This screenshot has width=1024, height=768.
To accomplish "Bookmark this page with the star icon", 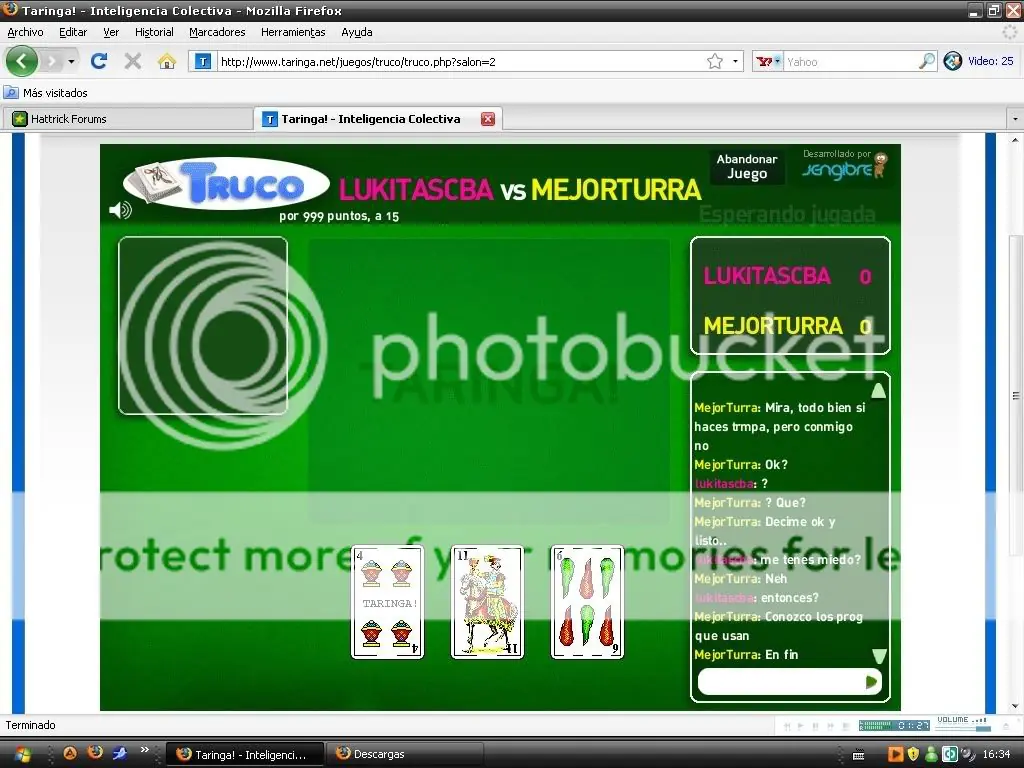I will [x=715, y=61].
